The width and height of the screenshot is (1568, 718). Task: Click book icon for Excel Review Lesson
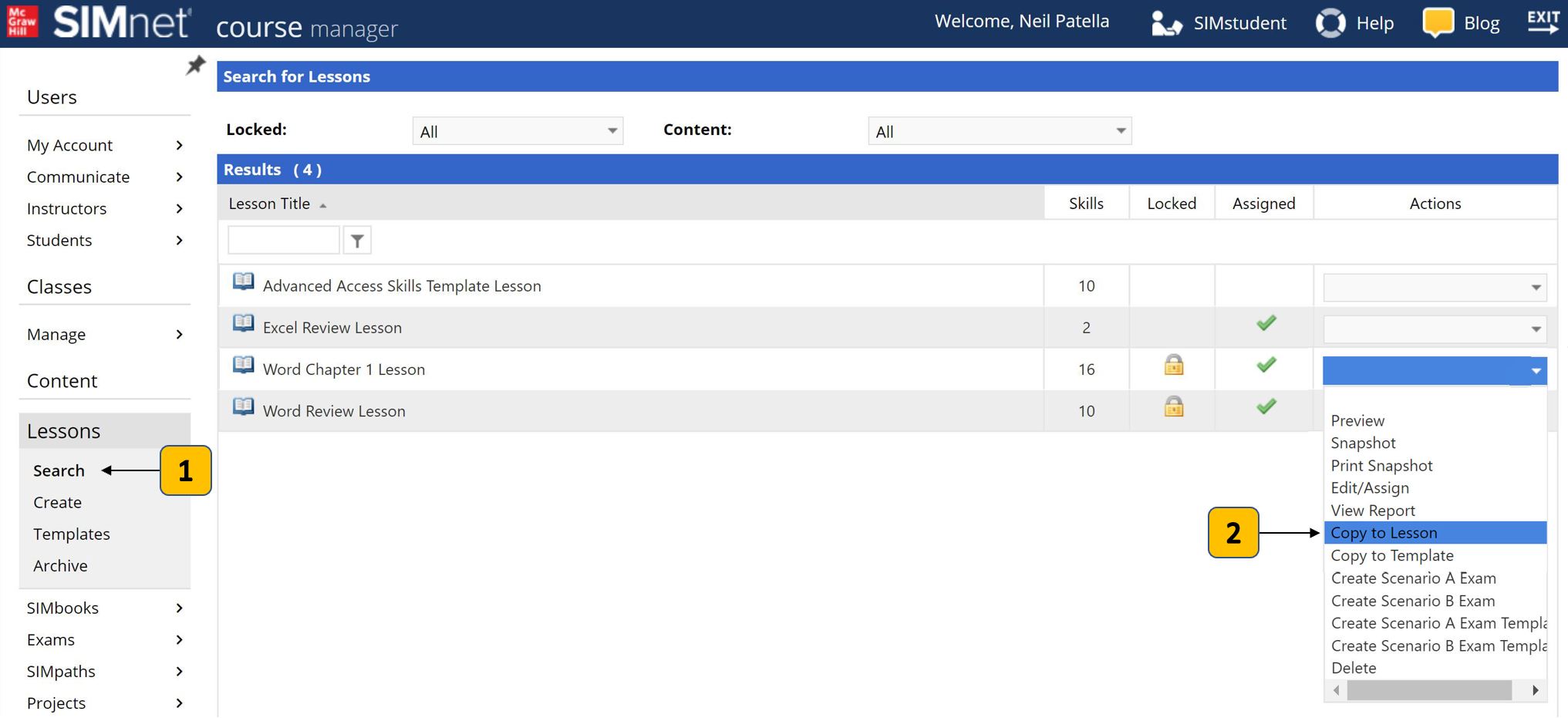[243, 323]
